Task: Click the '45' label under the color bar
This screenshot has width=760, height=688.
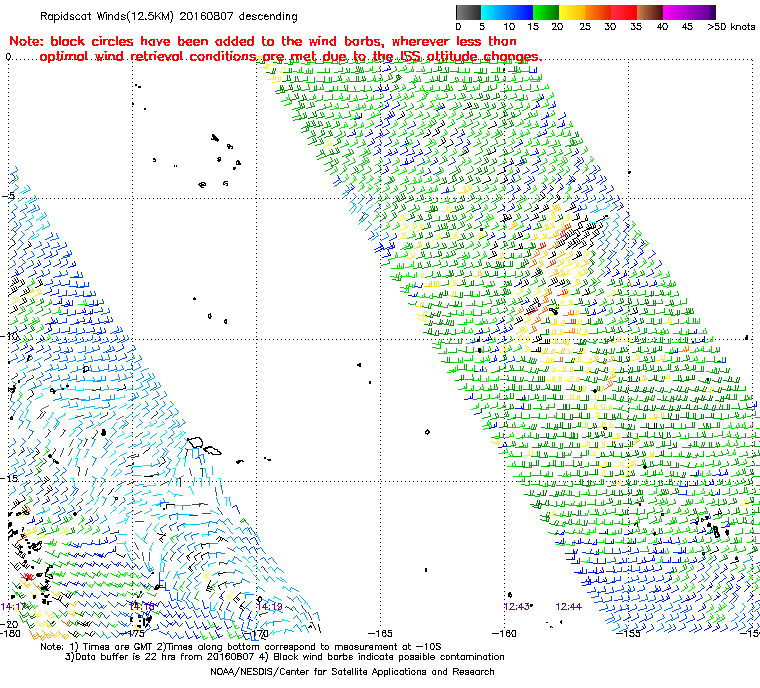Action: point(687,27)
